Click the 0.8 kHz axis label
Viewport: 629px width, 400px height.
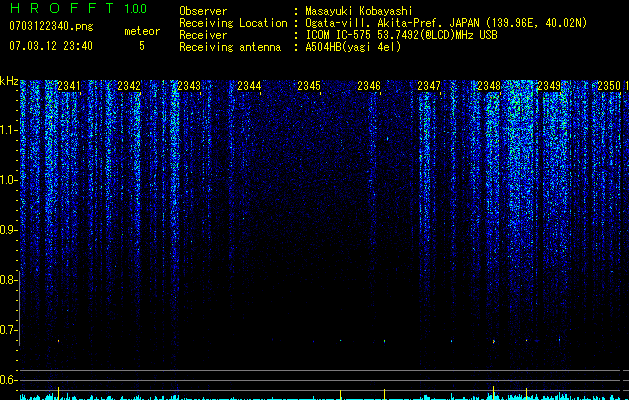point(8,280)
